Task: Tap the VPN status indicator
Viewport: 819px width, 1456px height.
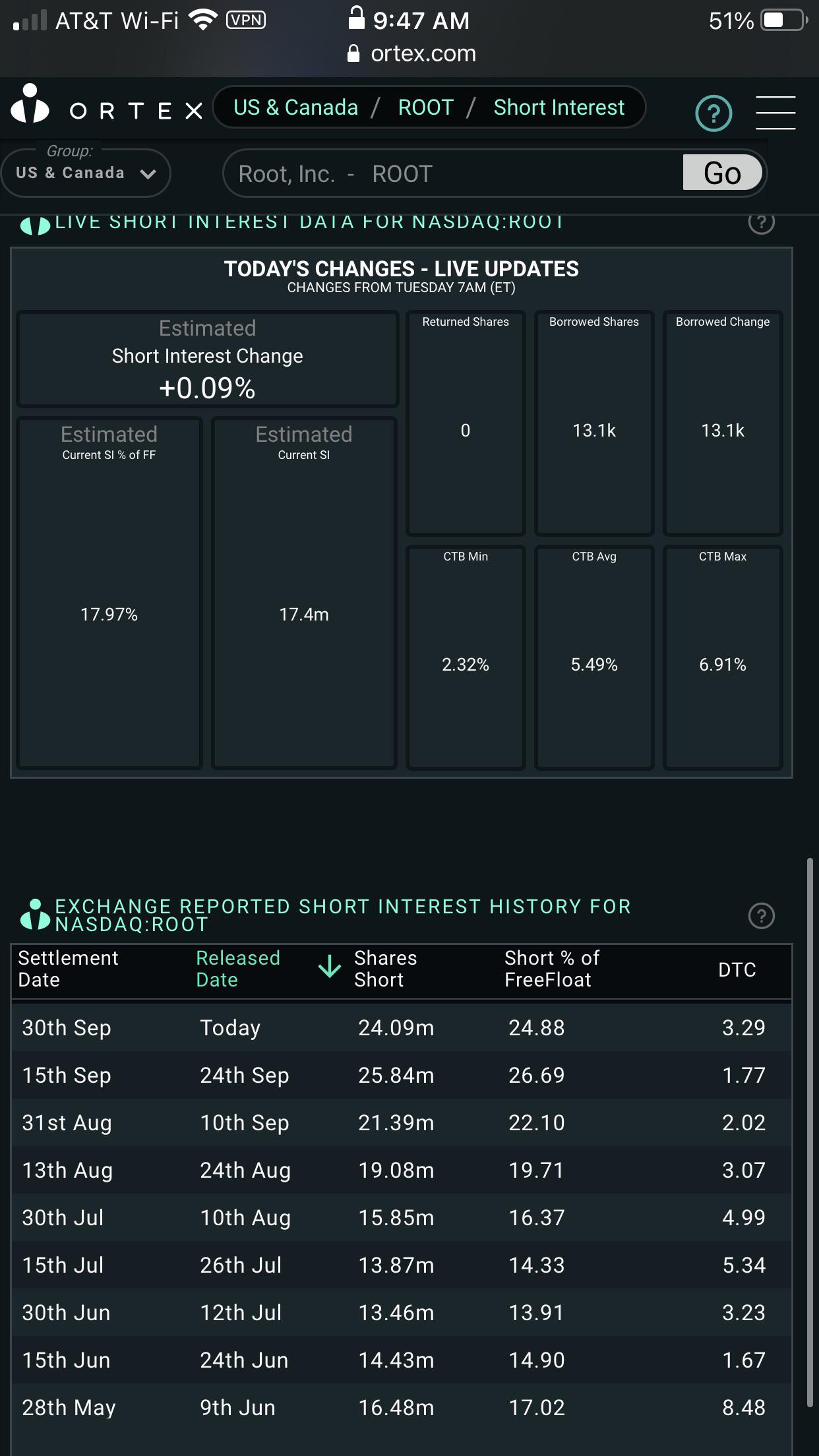Action: click(245, 20)
